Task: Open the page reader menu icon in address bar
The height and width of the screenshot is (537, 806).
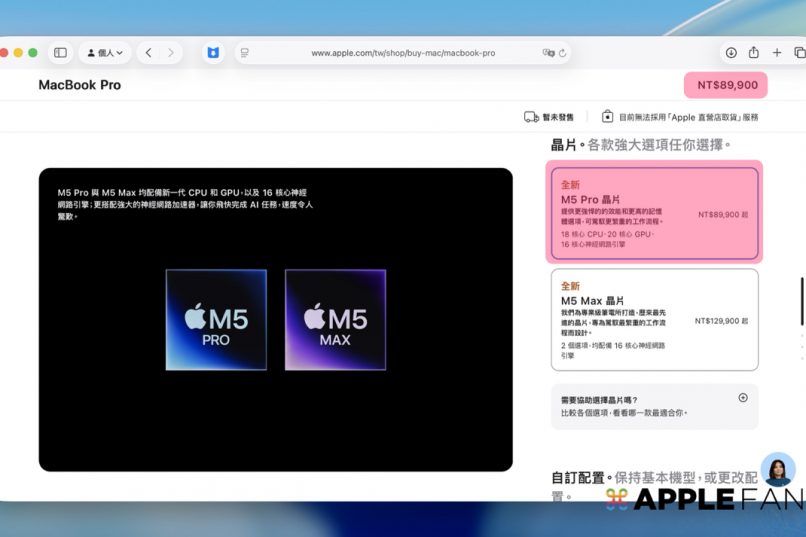Action: tap(245, 53)
